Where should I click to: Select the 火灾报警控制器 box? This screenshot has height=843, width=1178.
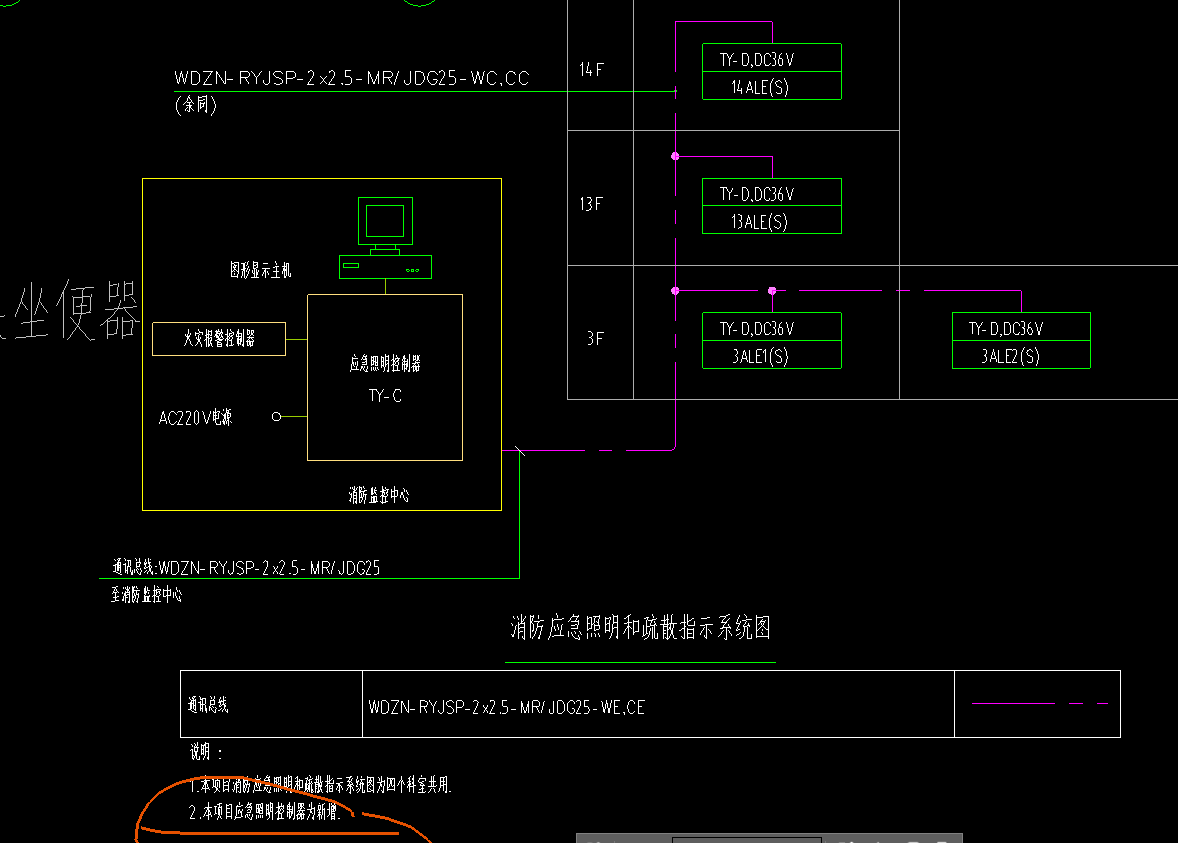219,339
